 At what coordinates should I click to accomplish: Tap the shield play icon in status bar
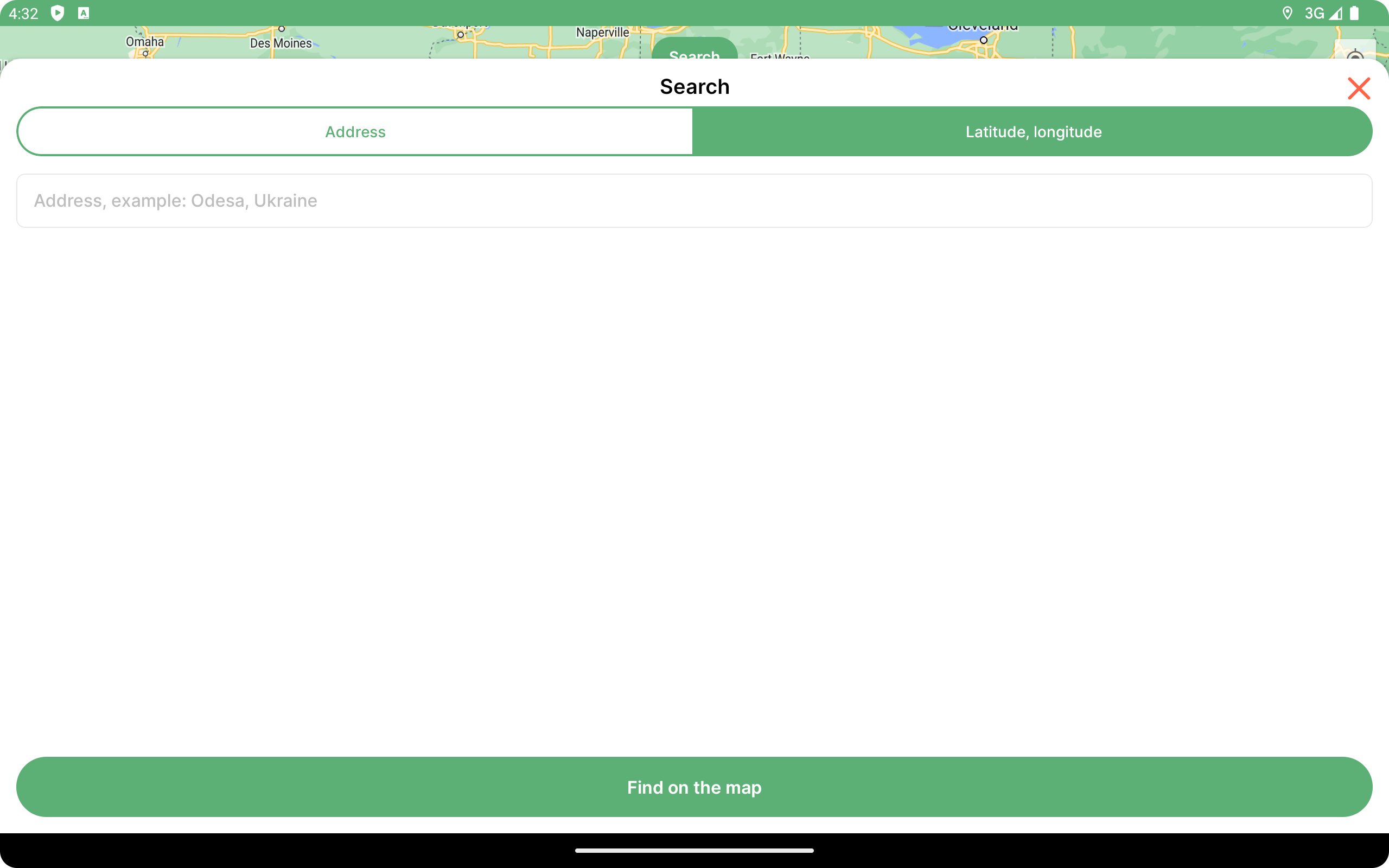[x=58, y=13]
